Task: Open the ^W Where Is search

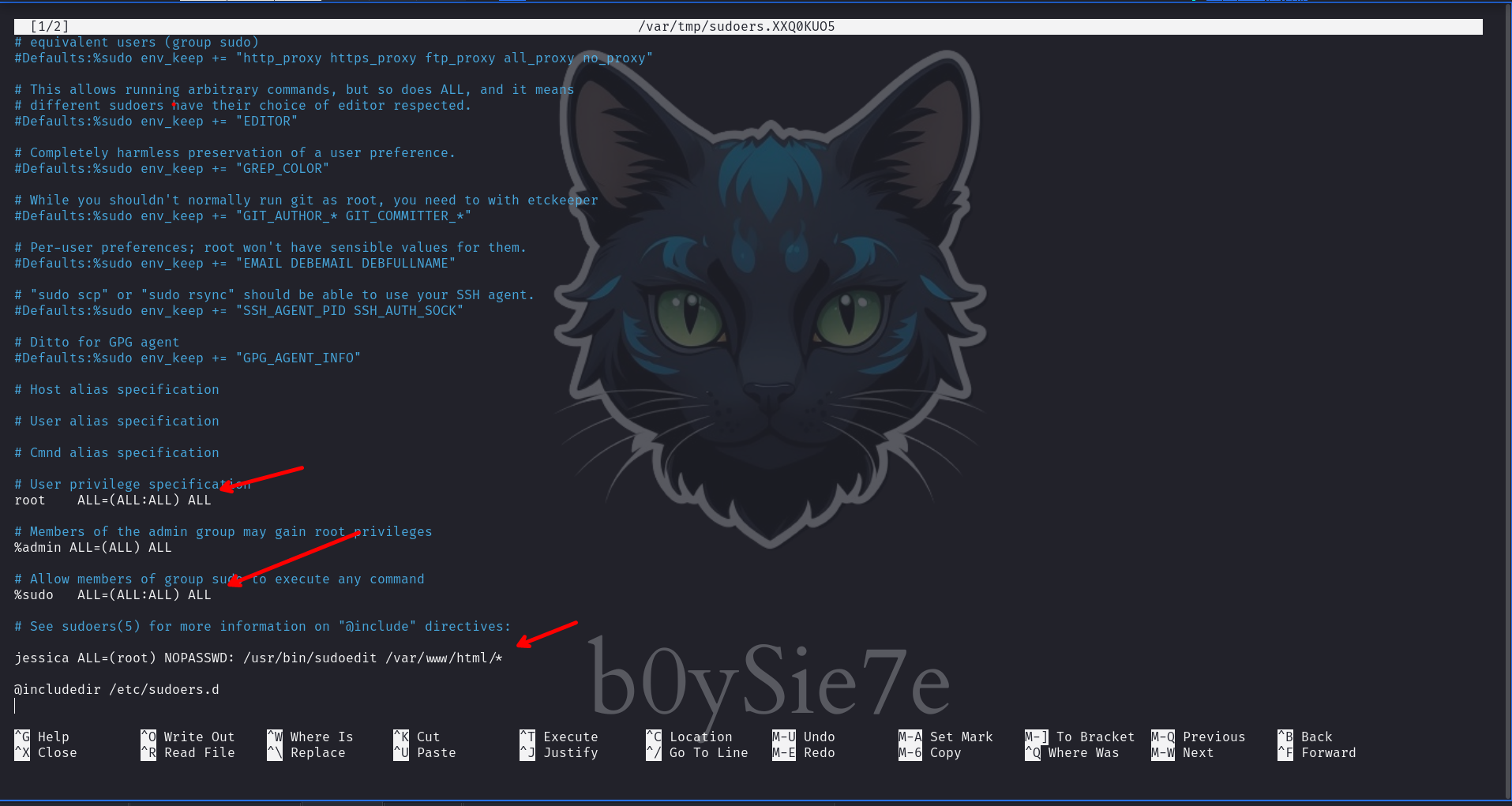Action: tap(310, 737)
